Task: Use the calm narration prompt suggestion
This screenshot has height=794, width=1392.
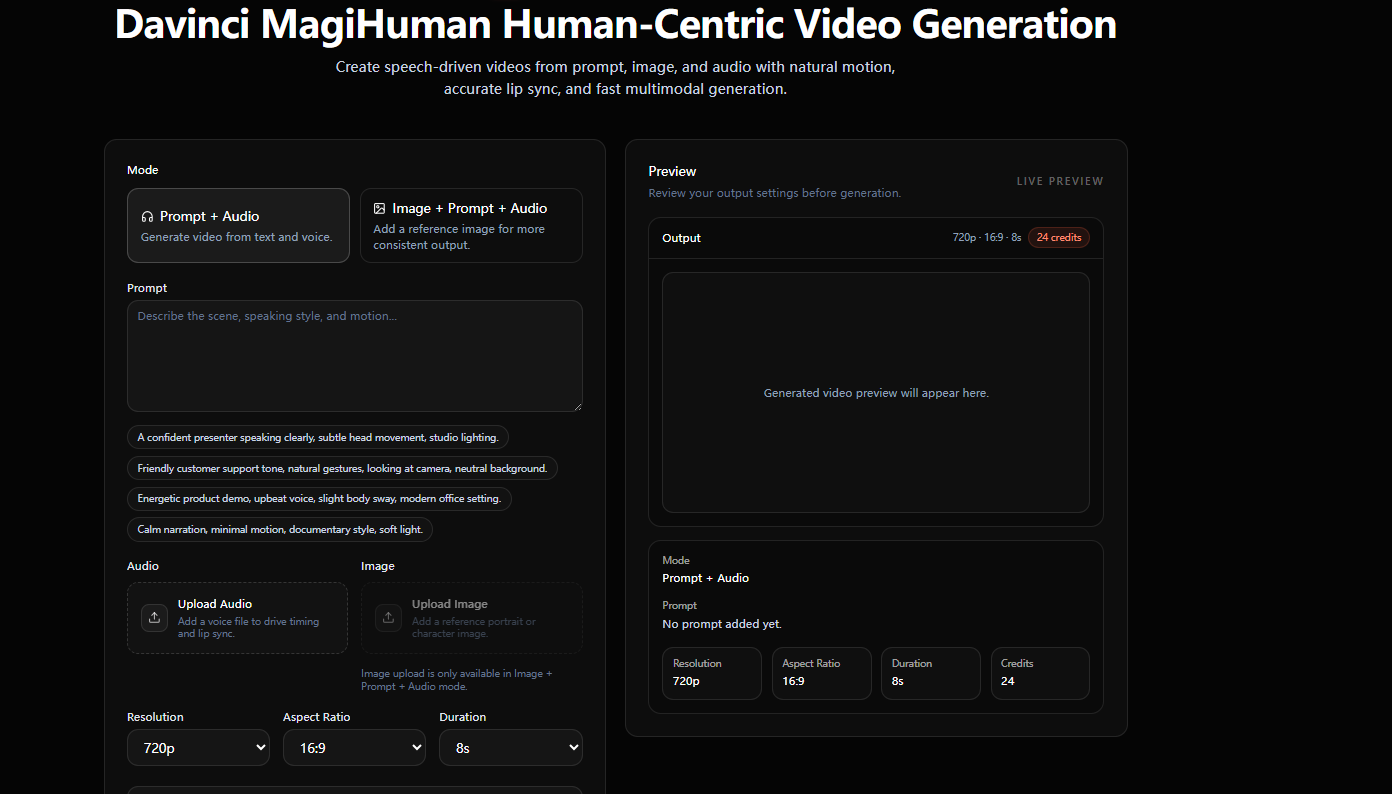Action: click(280, 529)
